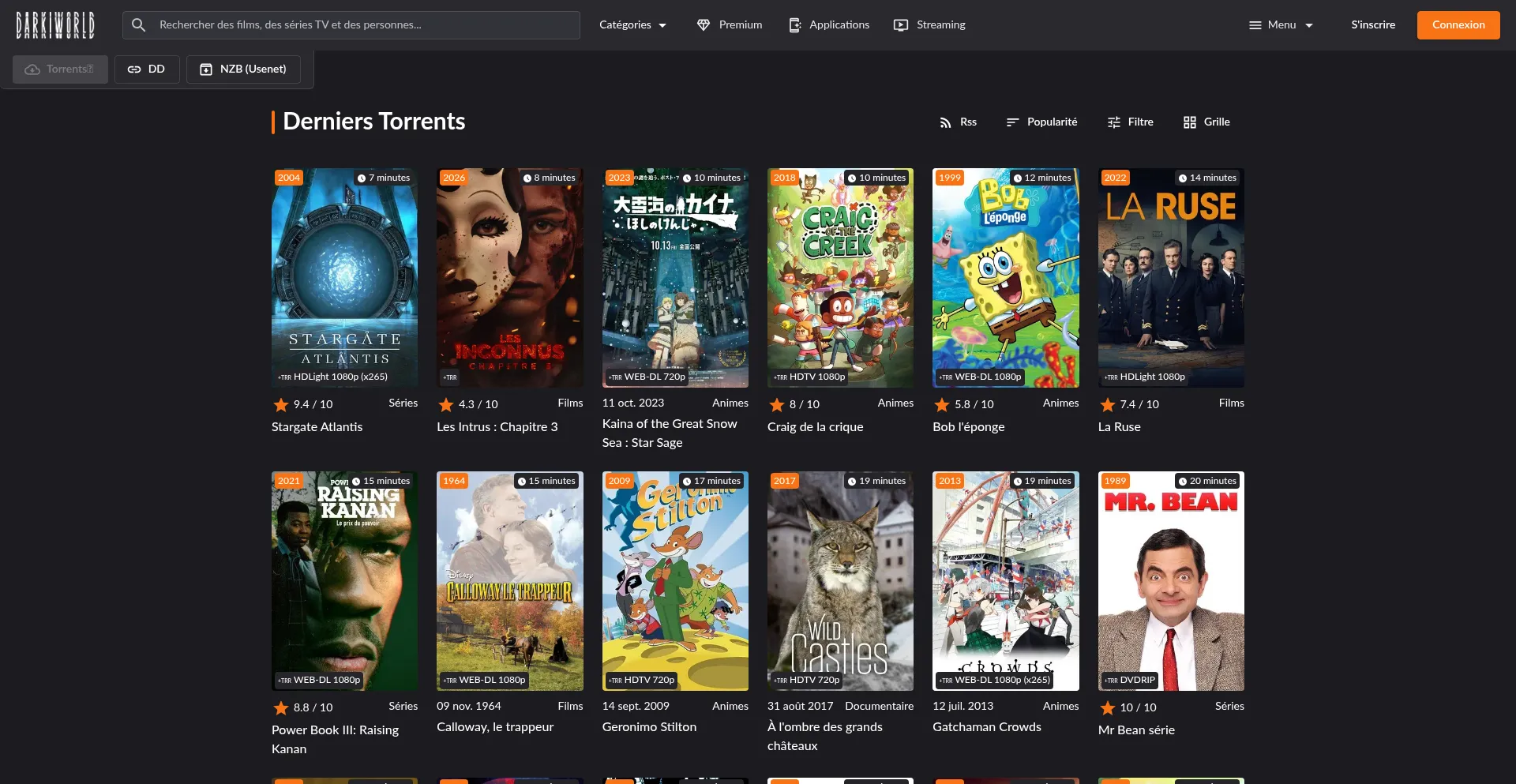The image size is (1516, 784).
Task: Click the hamburger Menu icon
Action: 1255,25
